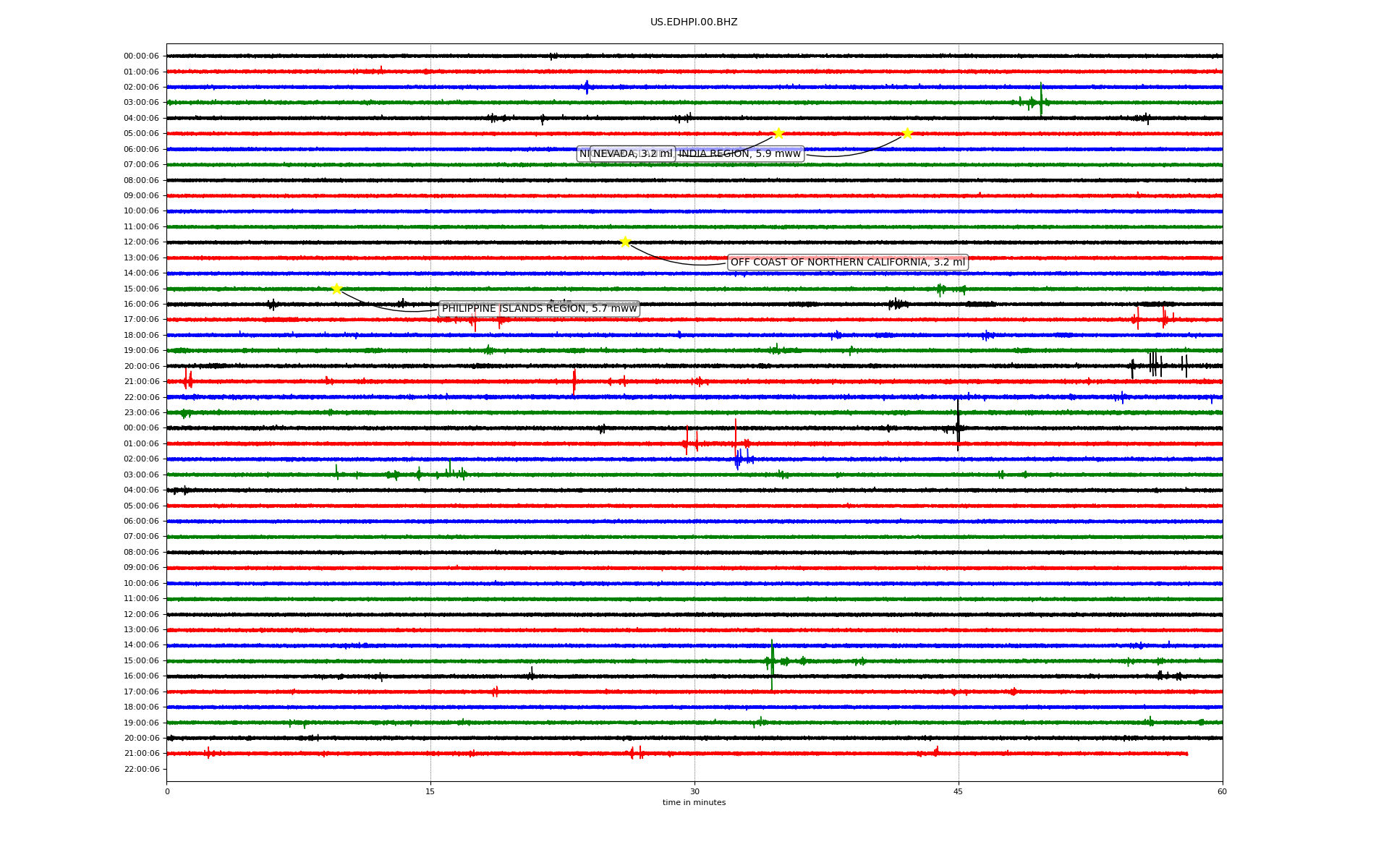Click PHILIPPINE ISLANDS REGION 5.7 mww label
The width and height of the screenshot is (1389, 868).
point(539,309)
